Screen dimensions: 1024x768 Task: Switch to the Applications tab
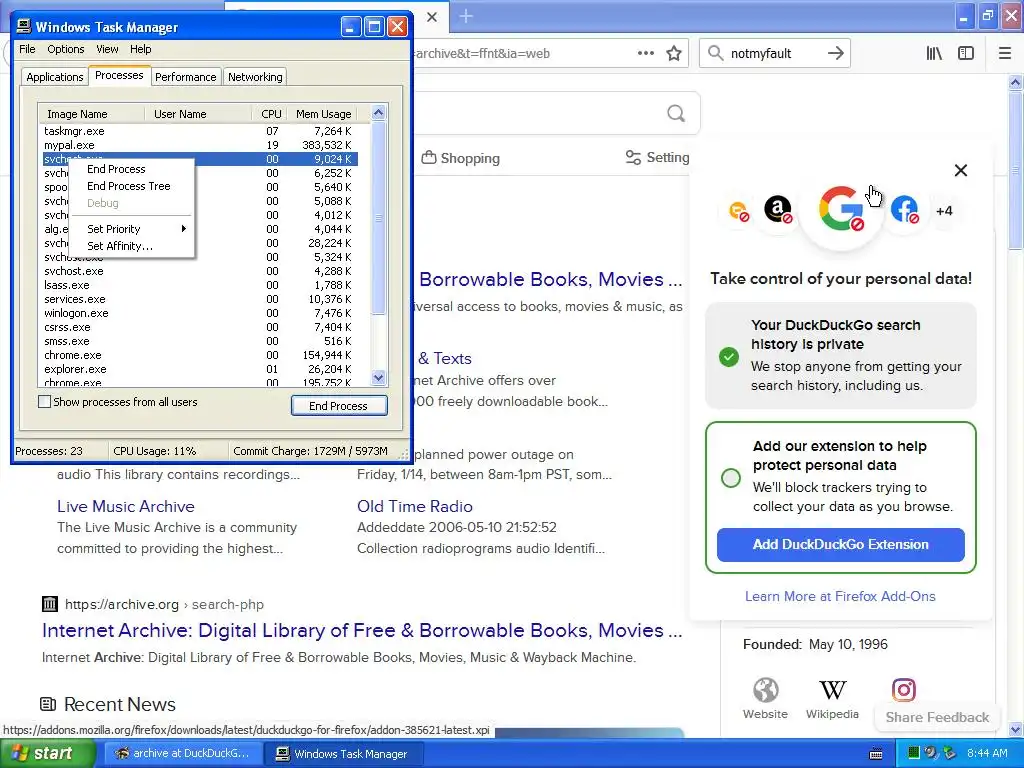54,77
